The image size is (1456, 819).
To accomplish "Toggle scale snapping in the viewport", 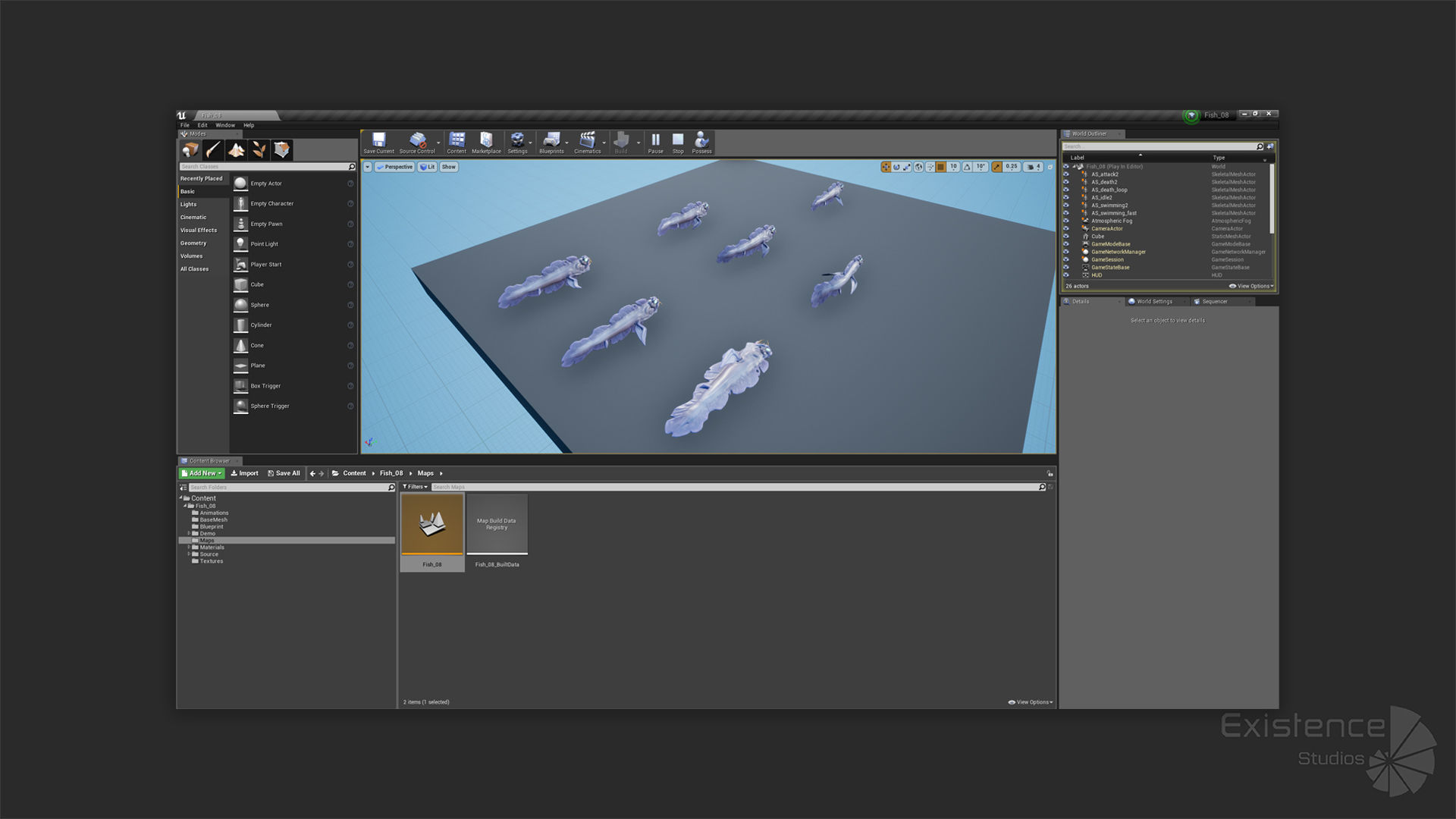I will tap(997, 167).
